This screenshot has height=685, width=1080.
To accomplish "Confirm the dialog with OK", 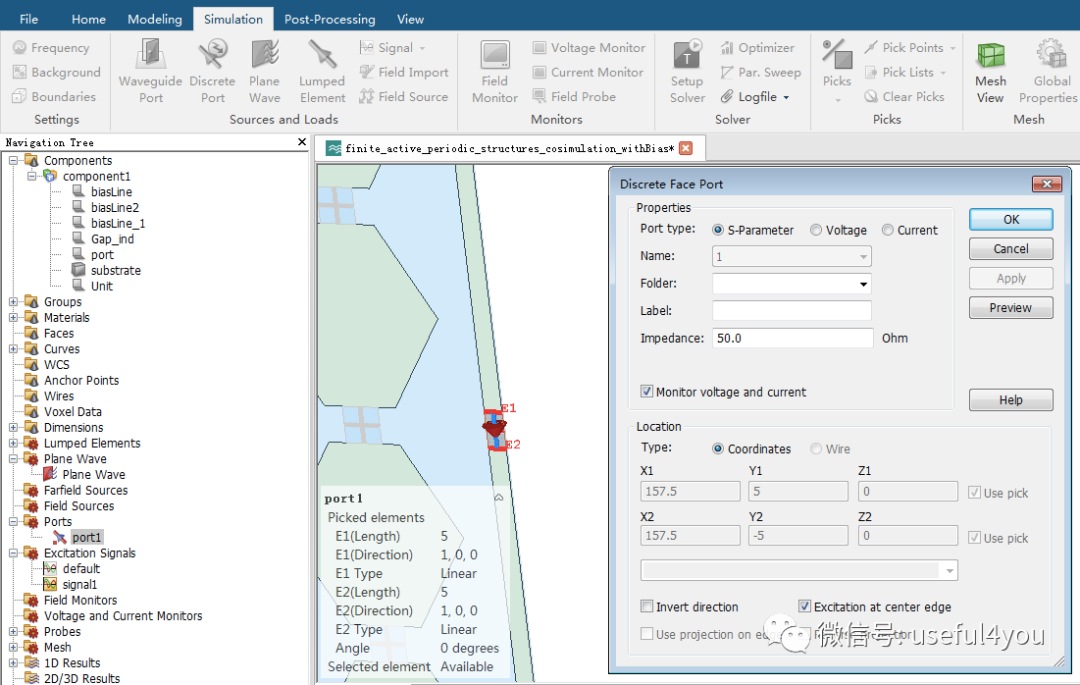I will coord(1010,220).
